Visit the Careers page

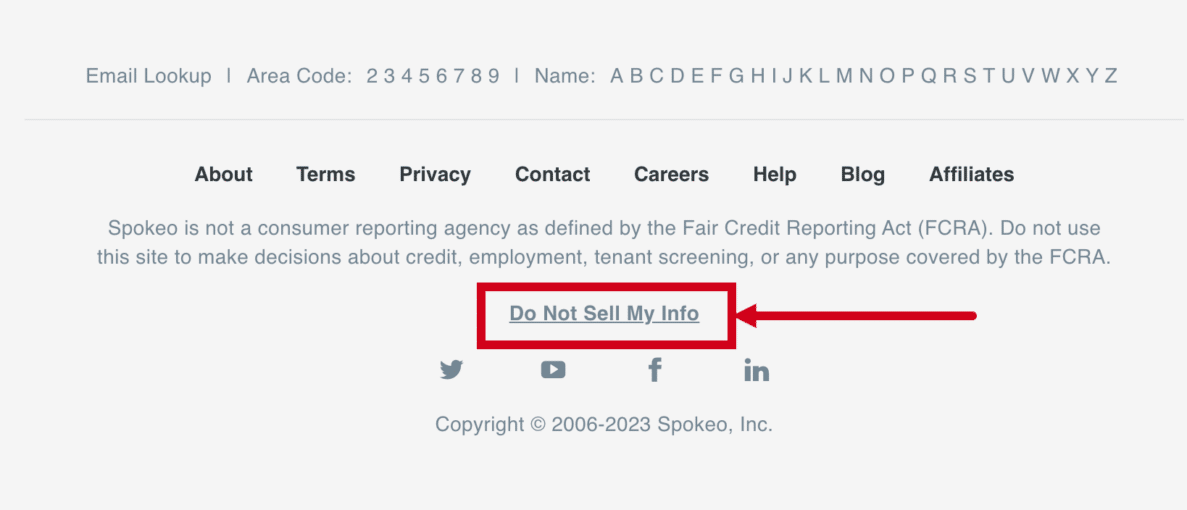click(671, 174)
